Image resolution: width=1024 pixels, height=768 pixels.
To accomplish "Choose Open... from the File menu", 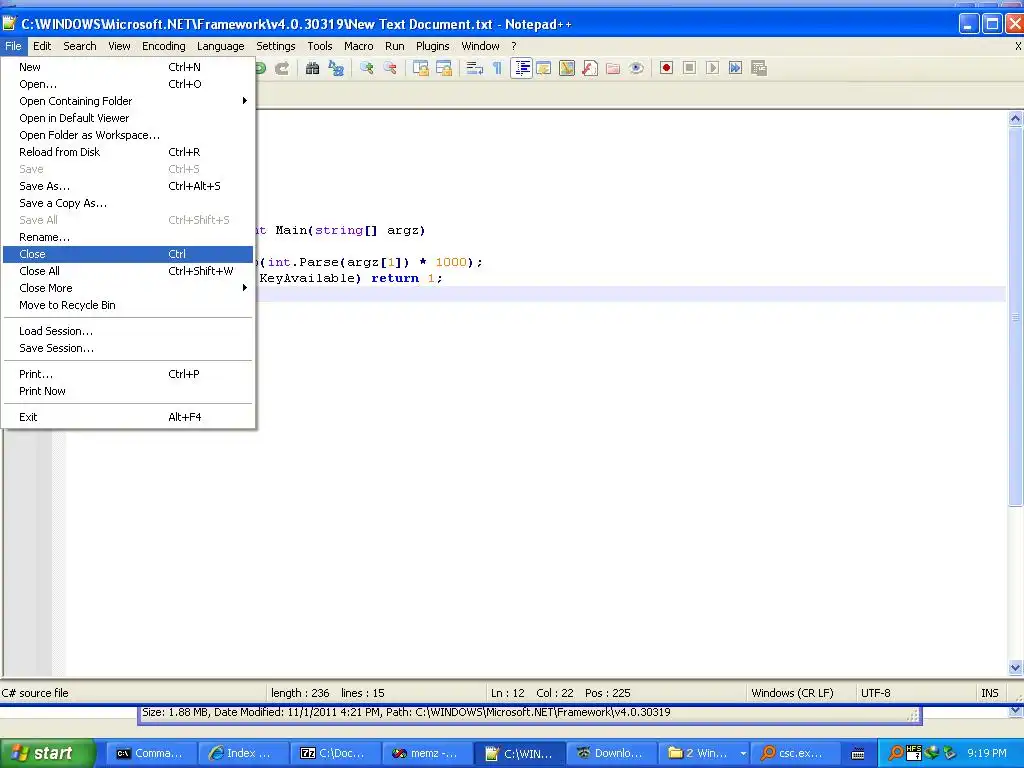I will [x=128, y=84].
